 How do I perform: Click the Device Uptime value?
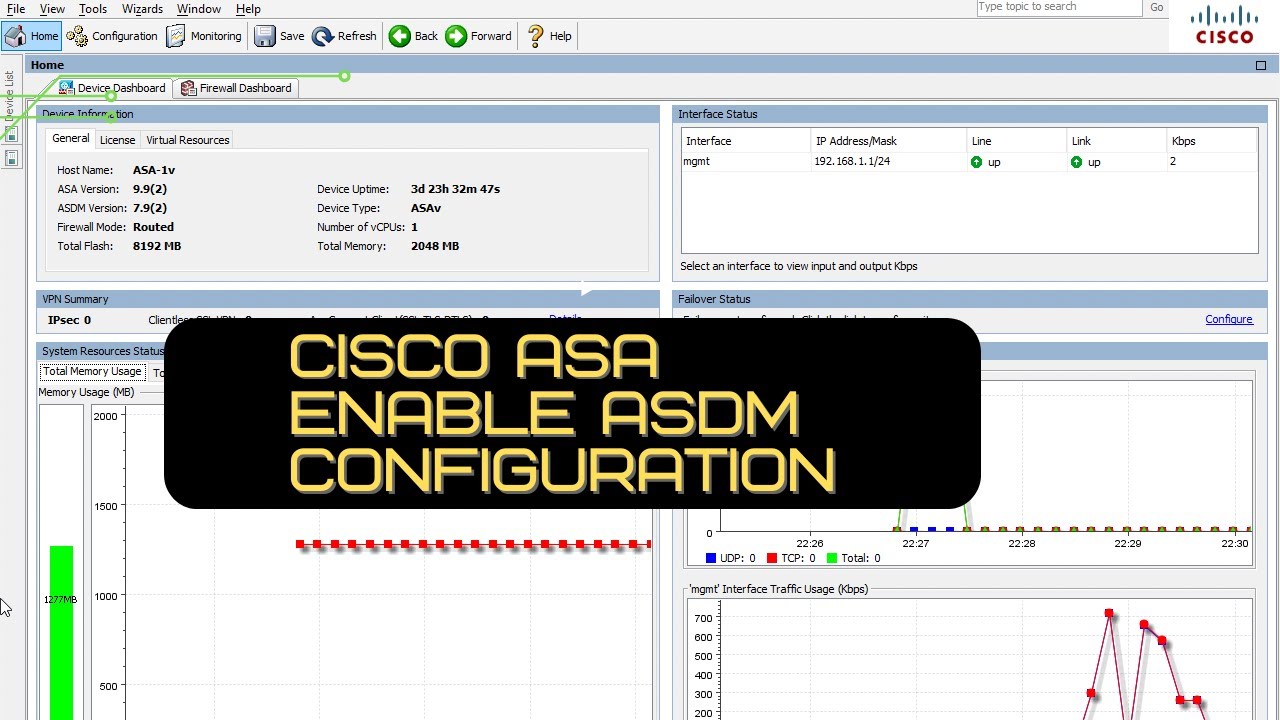(x=455, y=189)
